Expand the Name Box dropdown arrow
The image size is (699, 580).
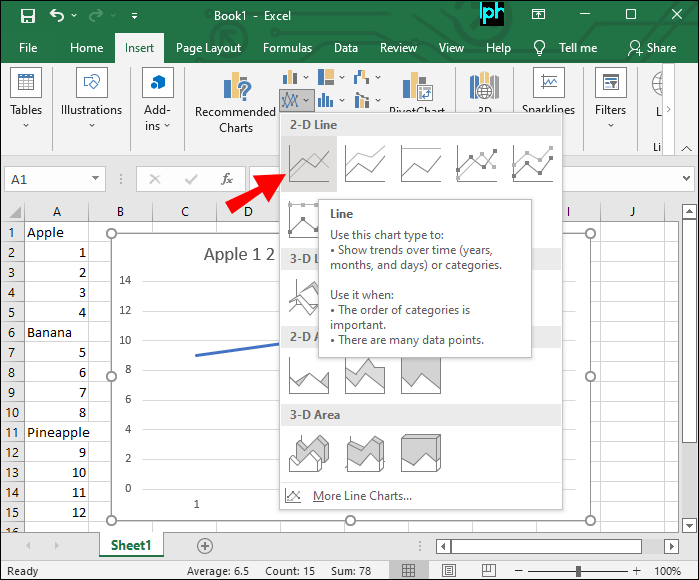pyautogui.click(x=96, y=179)
